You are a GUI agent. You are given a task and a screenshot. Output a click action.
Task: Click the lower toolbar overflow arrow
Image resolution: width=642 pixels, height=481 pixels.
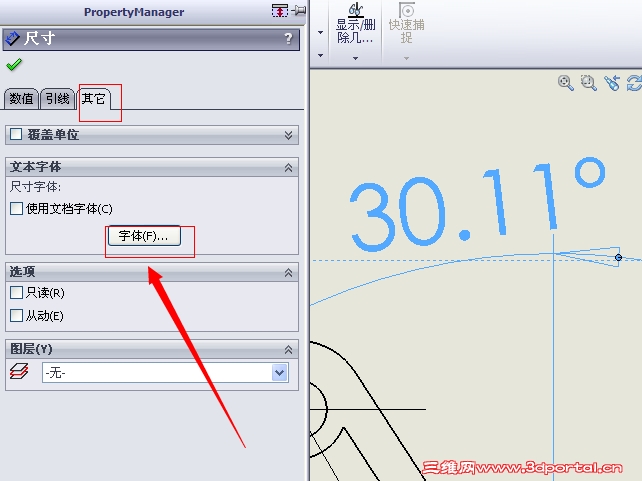click(321, 55)
